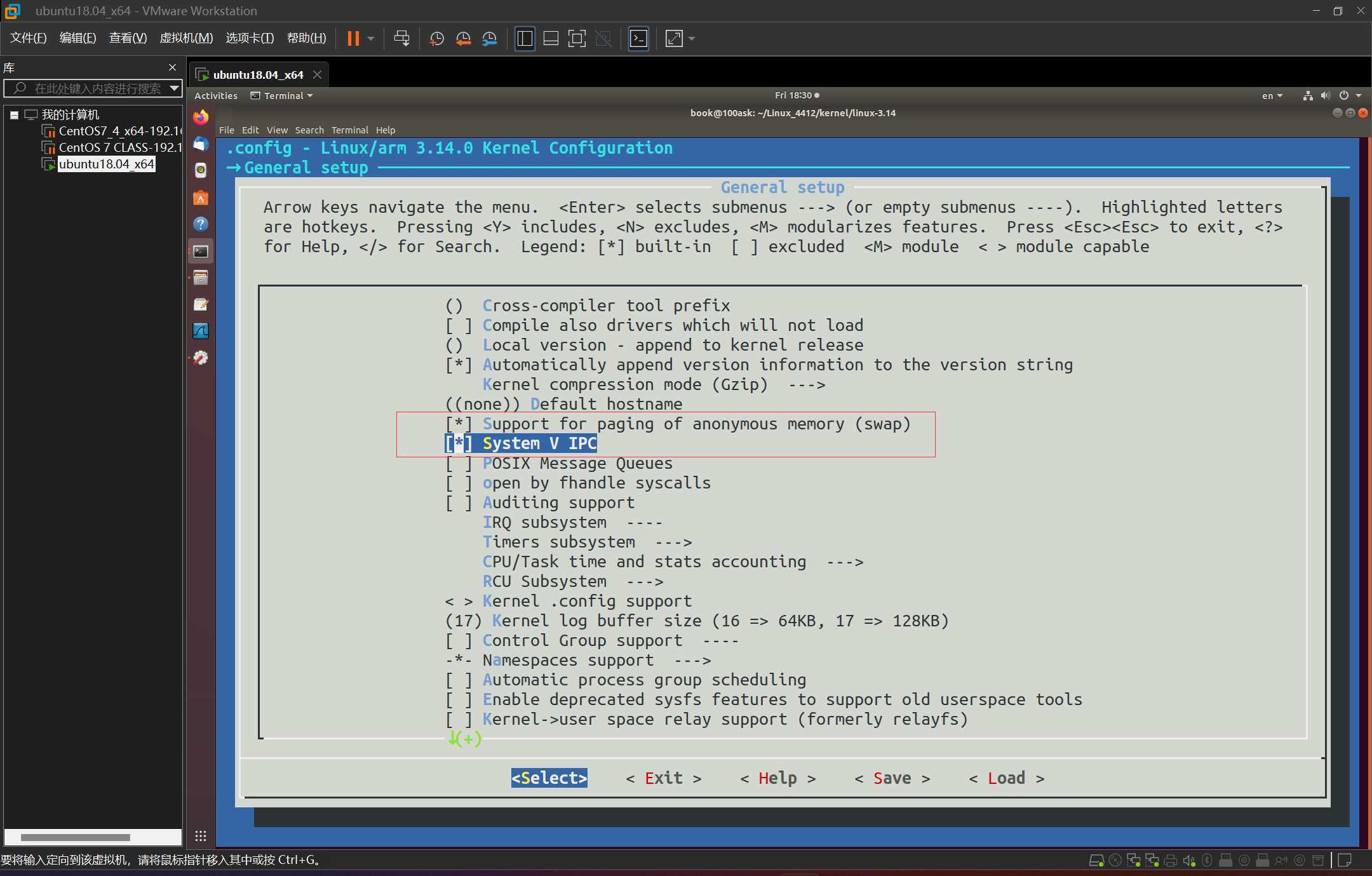Click the take snapshot clock icon
This screenshot has height=876, width=1372.
pyautogui.click(x=437, y=39)
